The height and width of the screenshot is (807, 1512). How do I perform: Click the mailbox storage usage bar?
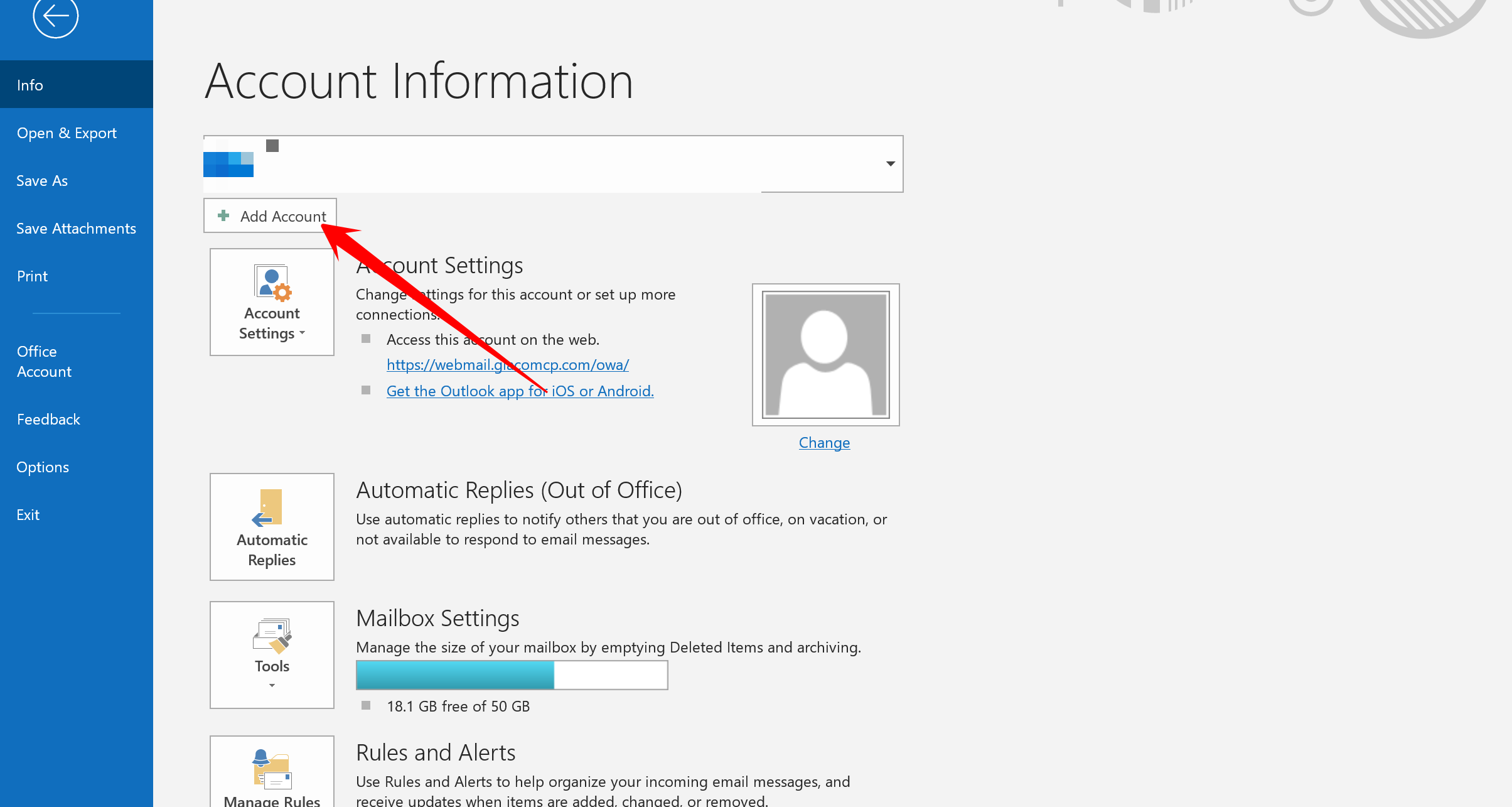pyautogui.click(x=512, y=675)
